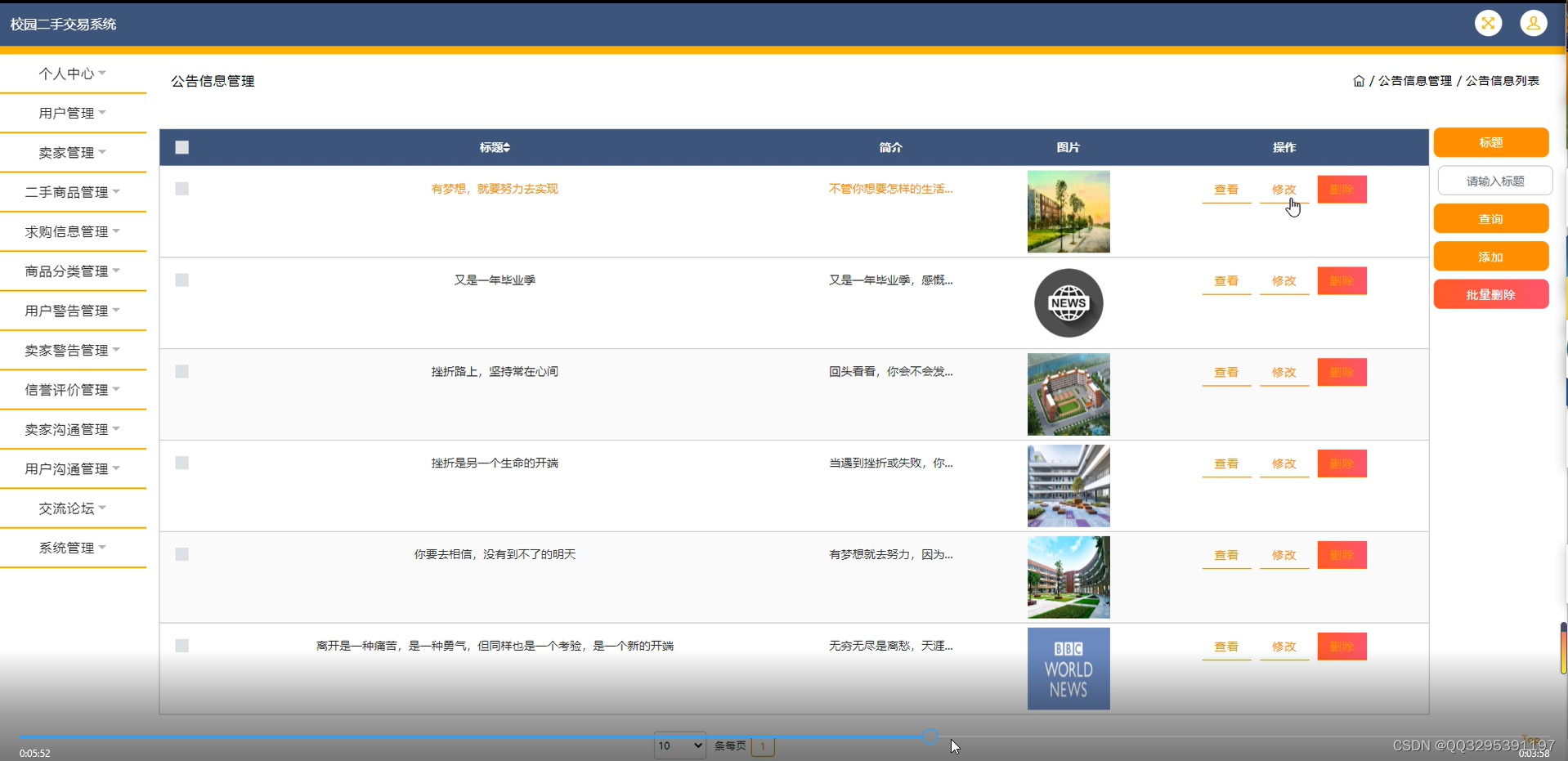This screenshot has width=1568, height=761.
Task: Check the row 有梦想，就要努力去实现
Action: pyautogui.click(x=182, y=189)
